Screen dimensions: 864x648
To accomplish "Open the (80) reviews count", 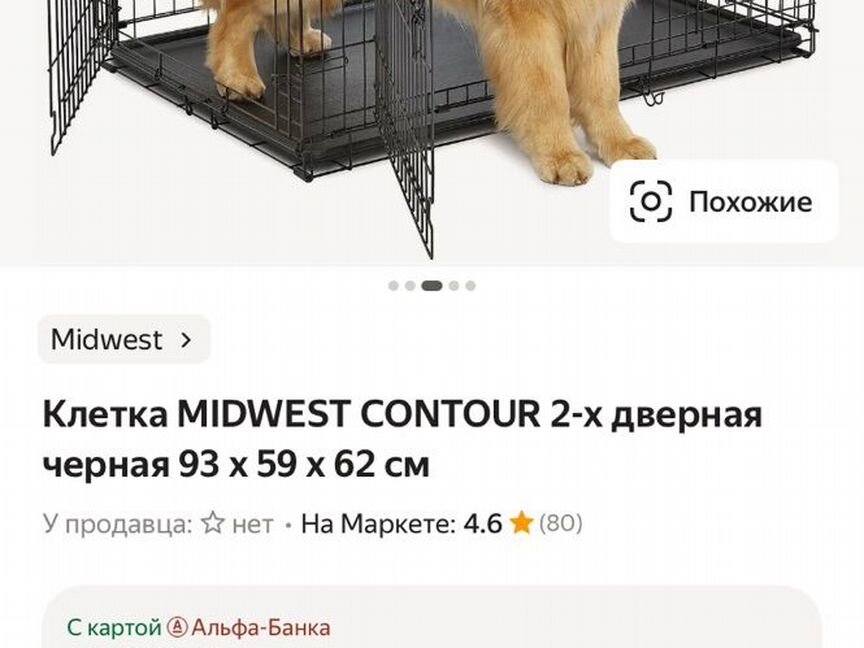I will coord(560,523).
